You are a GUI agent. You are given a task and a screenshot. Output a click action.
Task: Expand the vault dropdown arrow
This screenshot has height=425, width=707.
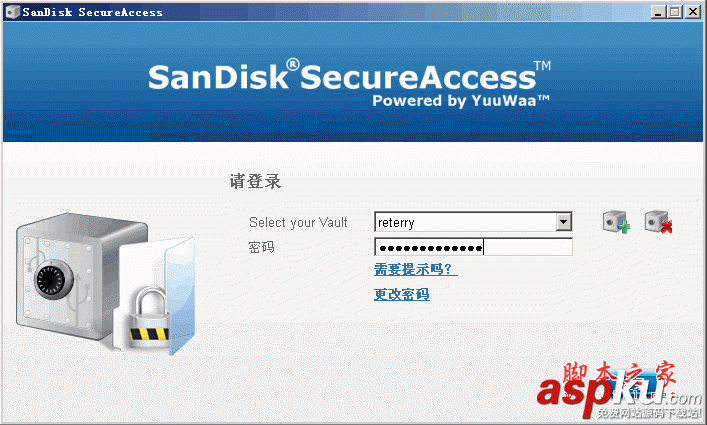point(564,222)
